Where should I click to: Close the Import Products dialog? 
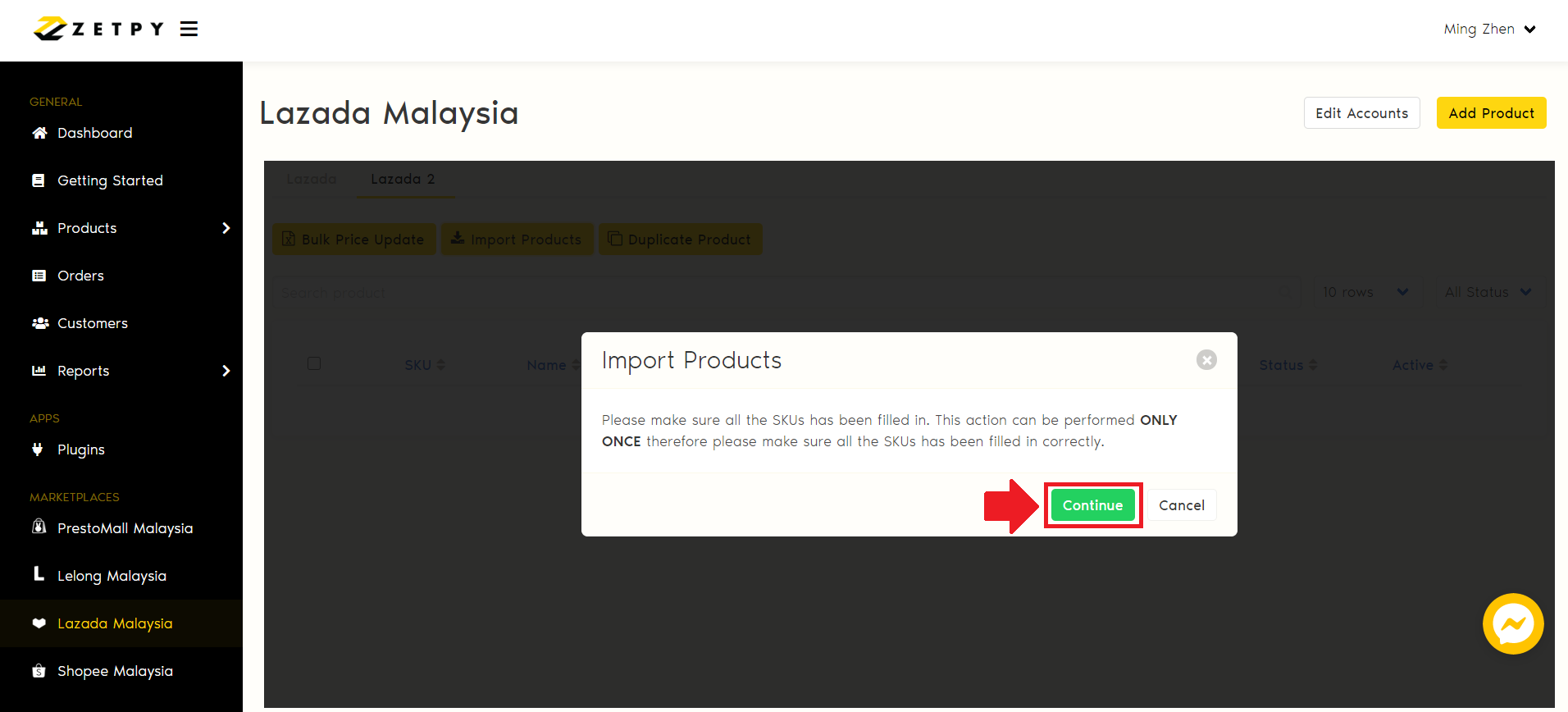click(1206, 360)
